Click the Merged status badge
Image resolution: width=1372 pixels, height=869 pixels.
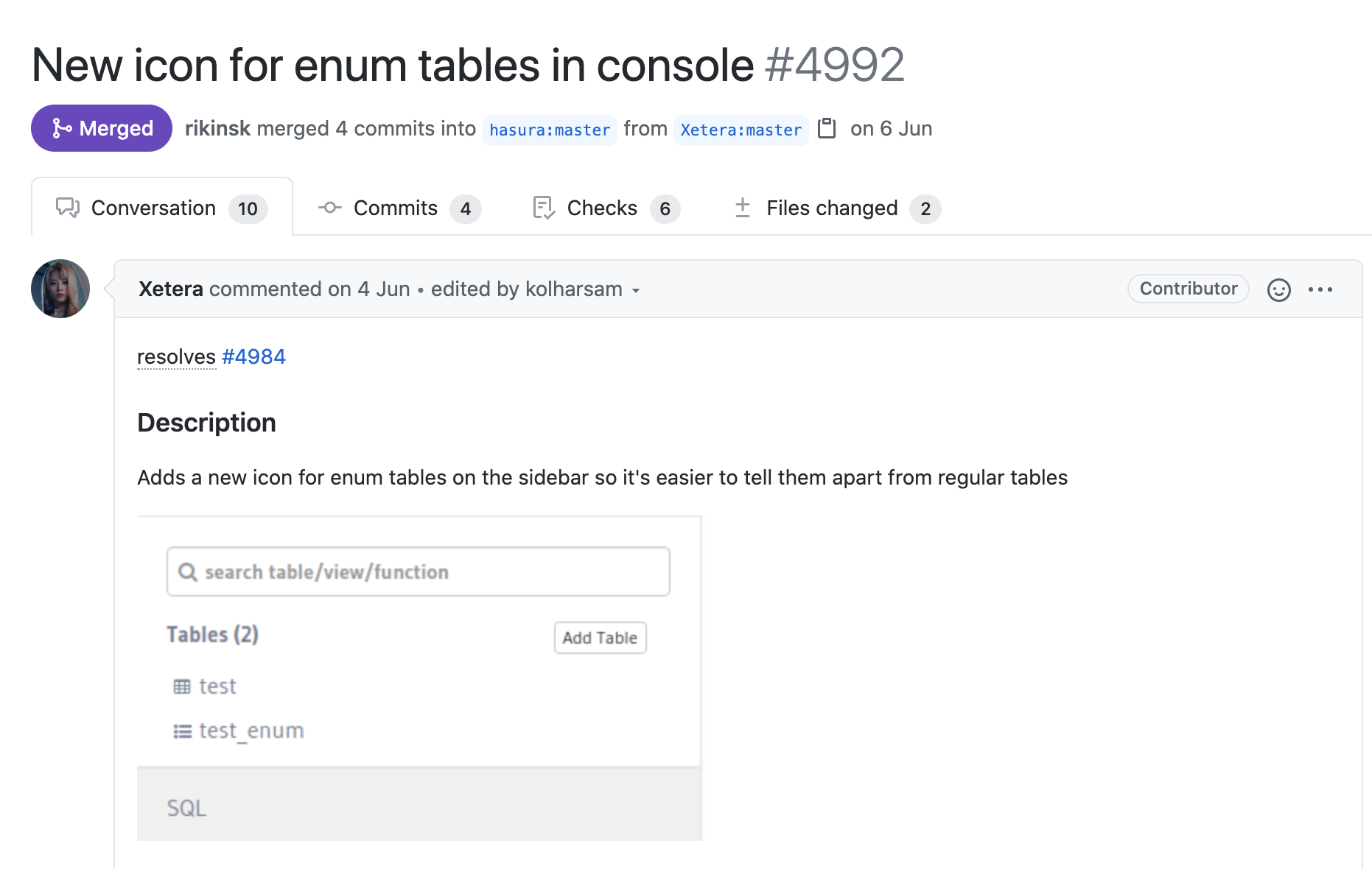(x=102, y=128)
